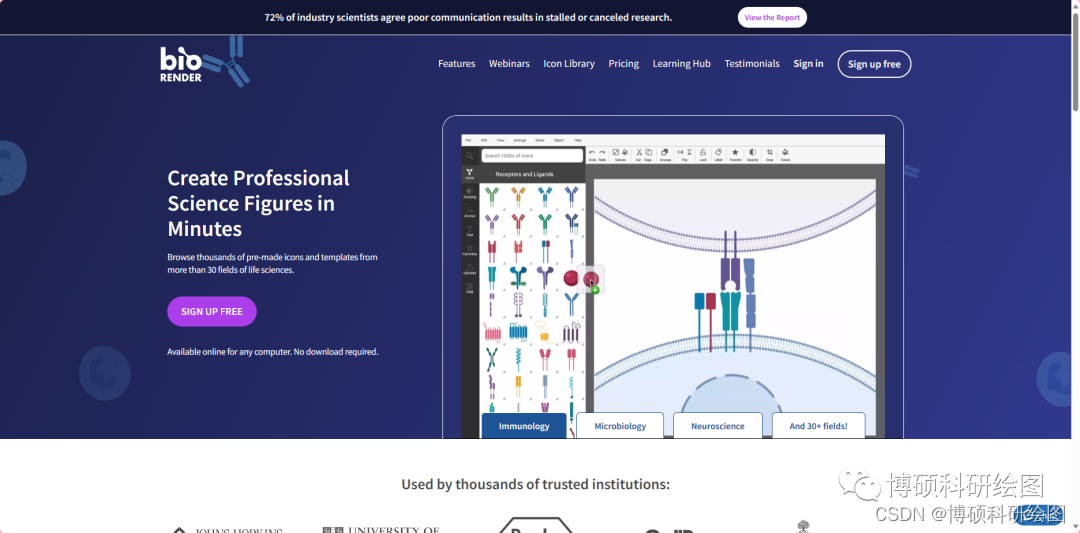Click the scrollbar up arrow
Viewport: 1080px width, 533px height.
click(1075, 6)
